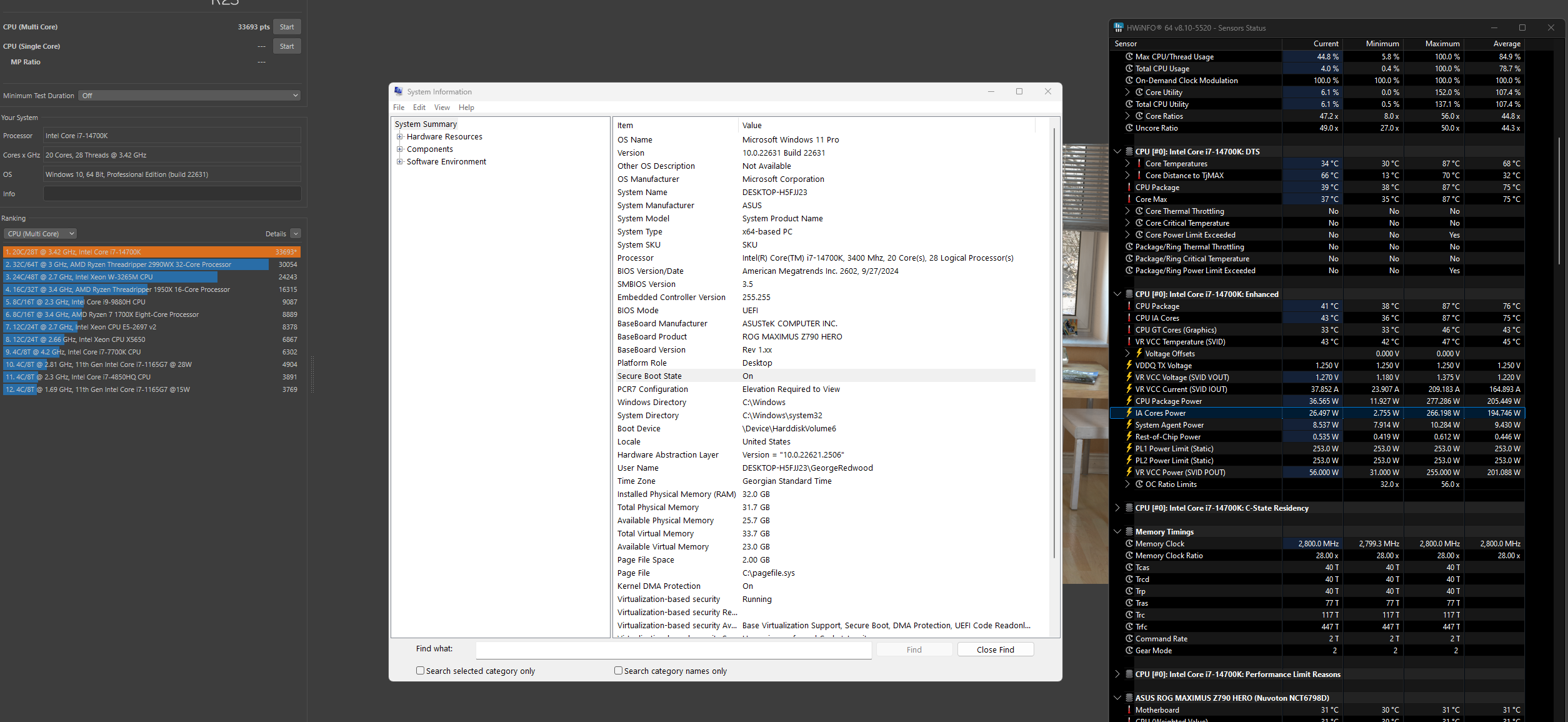Click the lightning icon beside VDDQ TX Voltage
Screen dimensions: 1568x722
pos(1129,365)
